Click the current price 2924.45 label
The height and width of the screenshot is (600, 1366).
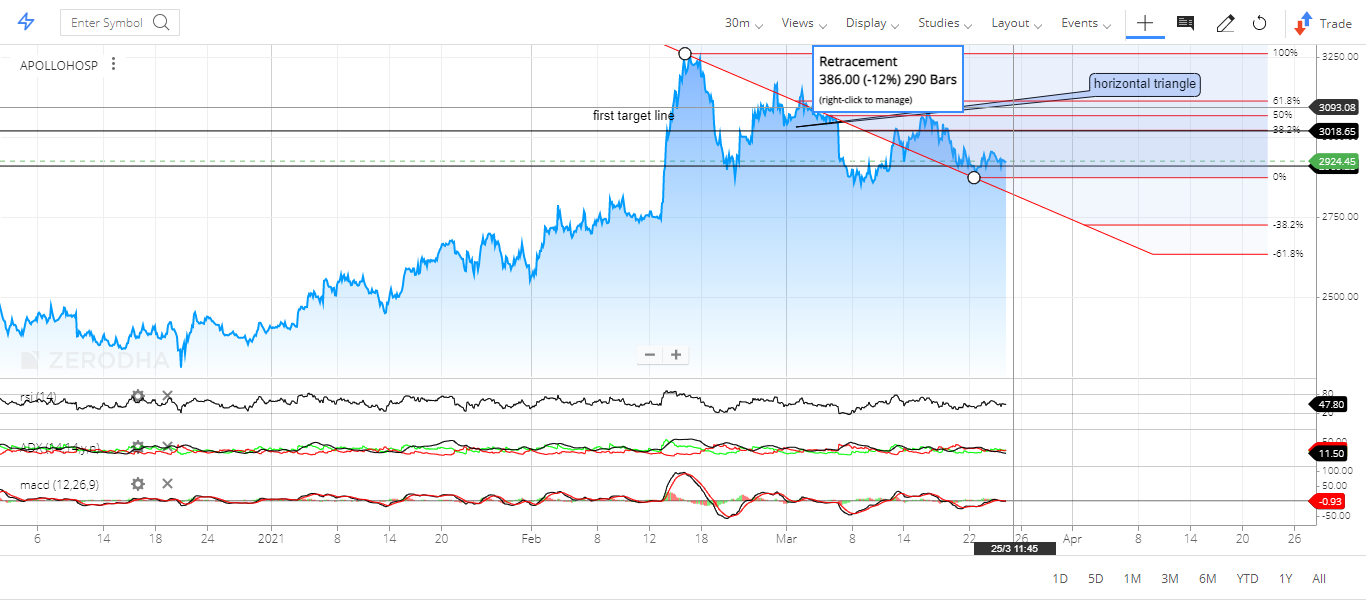(1336, 161)
